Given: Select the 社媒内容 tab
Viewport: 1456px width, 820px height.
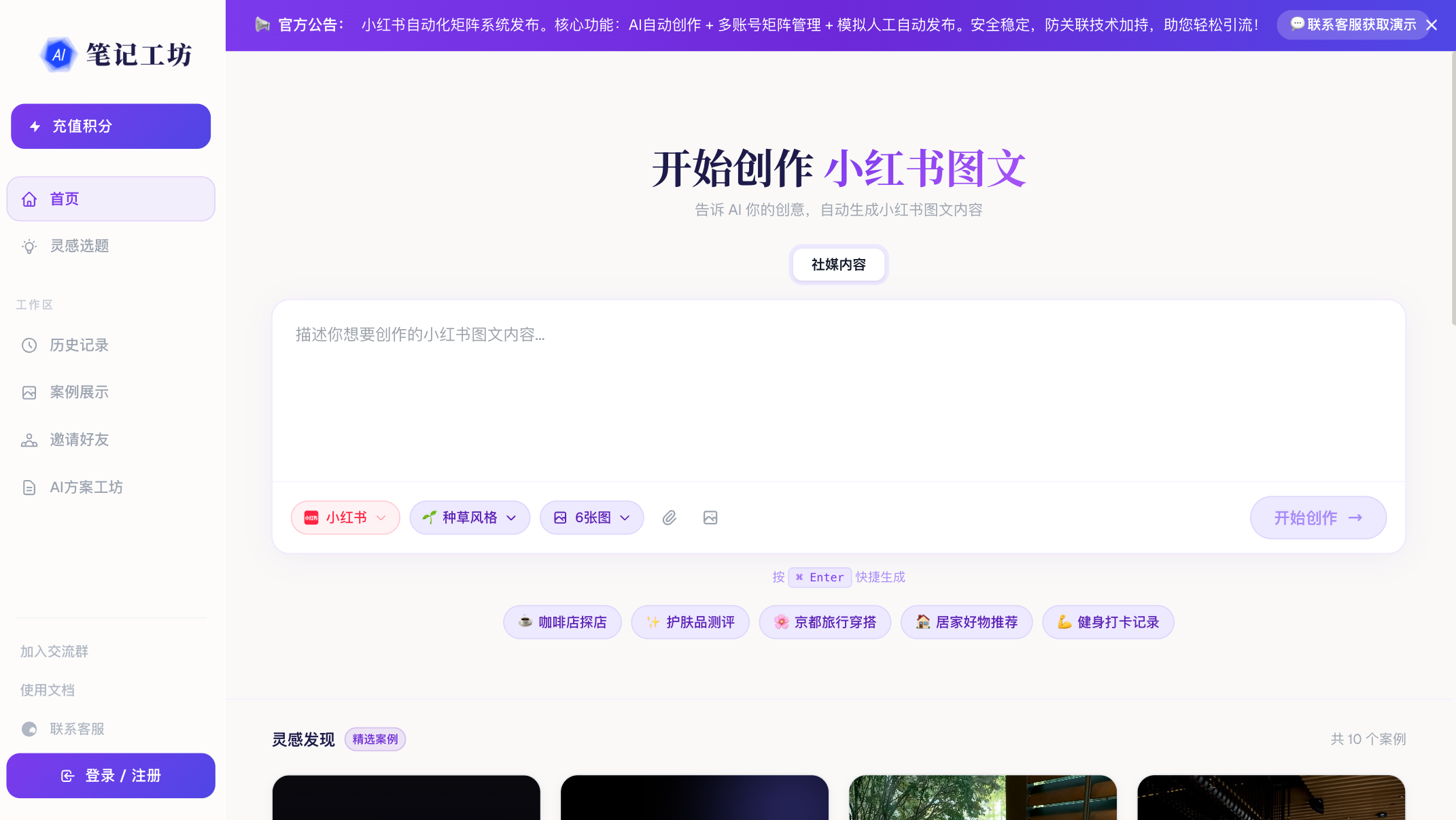Looking at the screenshot, I should (x=839, y=264).
